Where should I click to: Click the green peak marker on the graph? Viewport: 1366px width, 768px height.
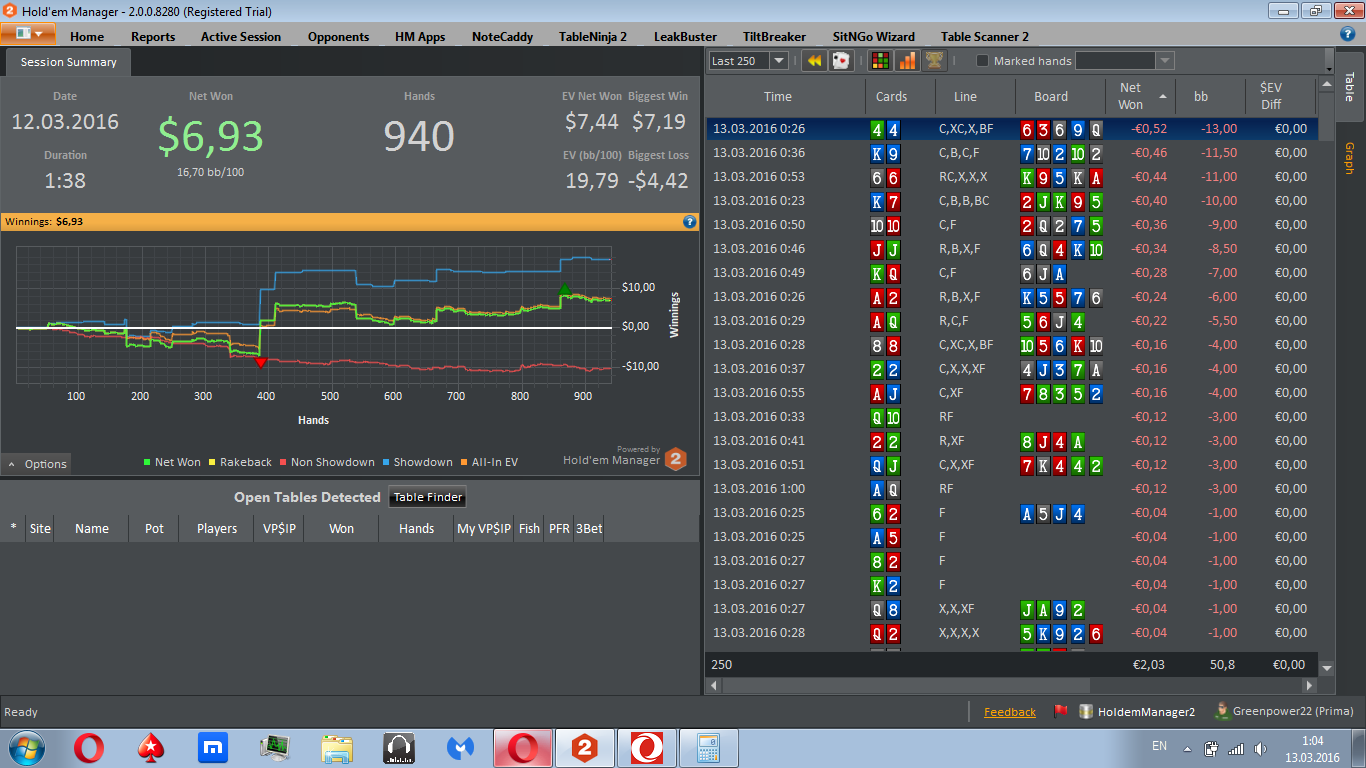564,290
